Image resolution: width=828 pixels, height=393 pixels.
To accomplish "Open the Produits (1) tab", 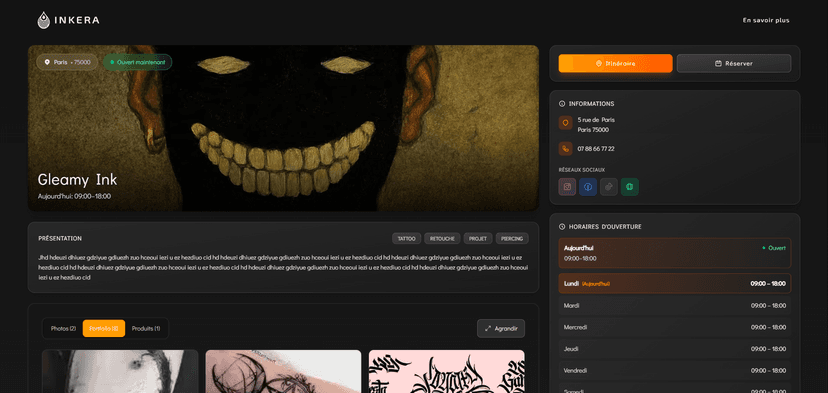I will tap(146, 329).
